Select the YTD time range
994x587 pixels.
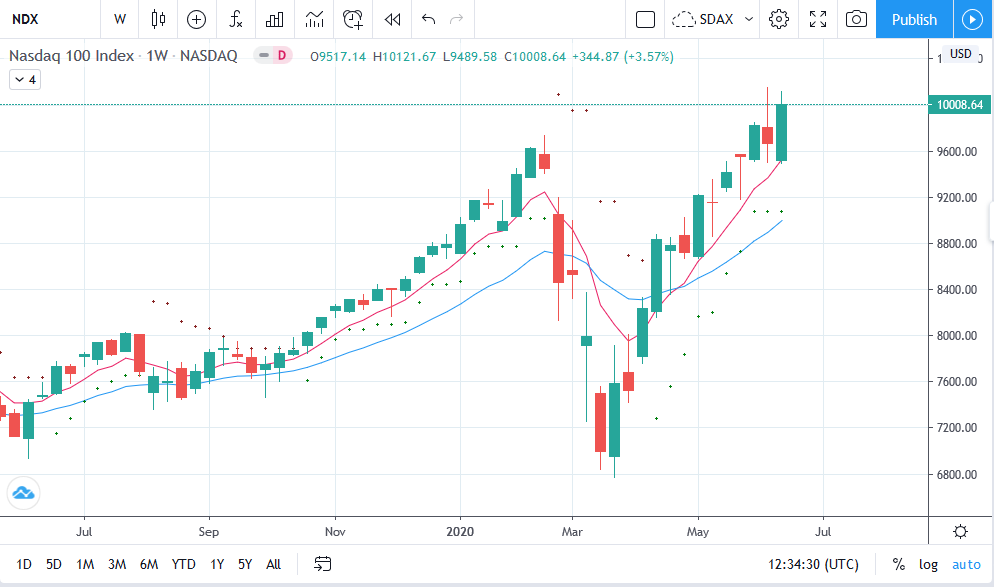click(183, 564)
